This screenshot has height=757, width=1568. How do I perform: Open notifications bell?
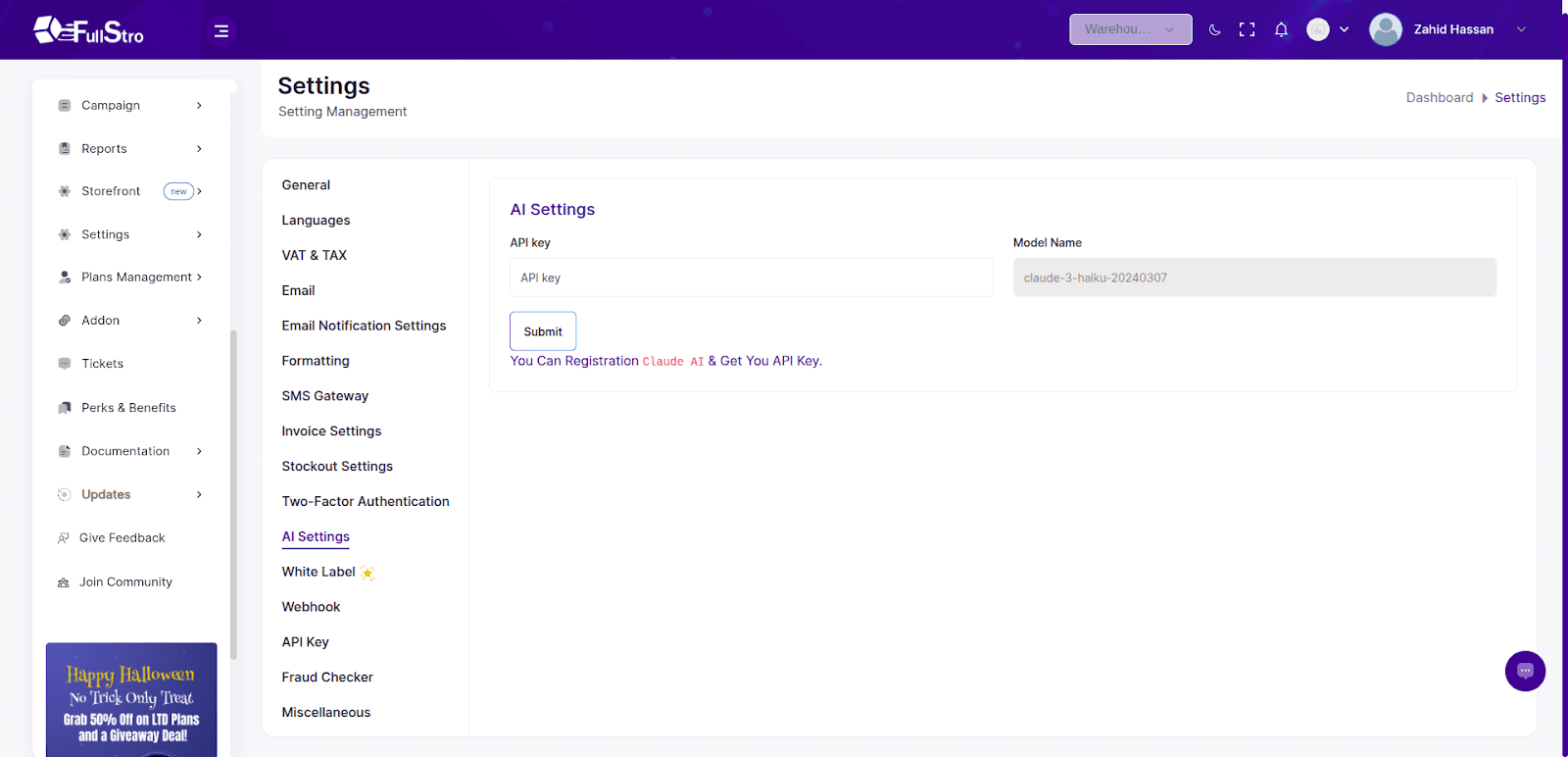[x=1281, y=29]
